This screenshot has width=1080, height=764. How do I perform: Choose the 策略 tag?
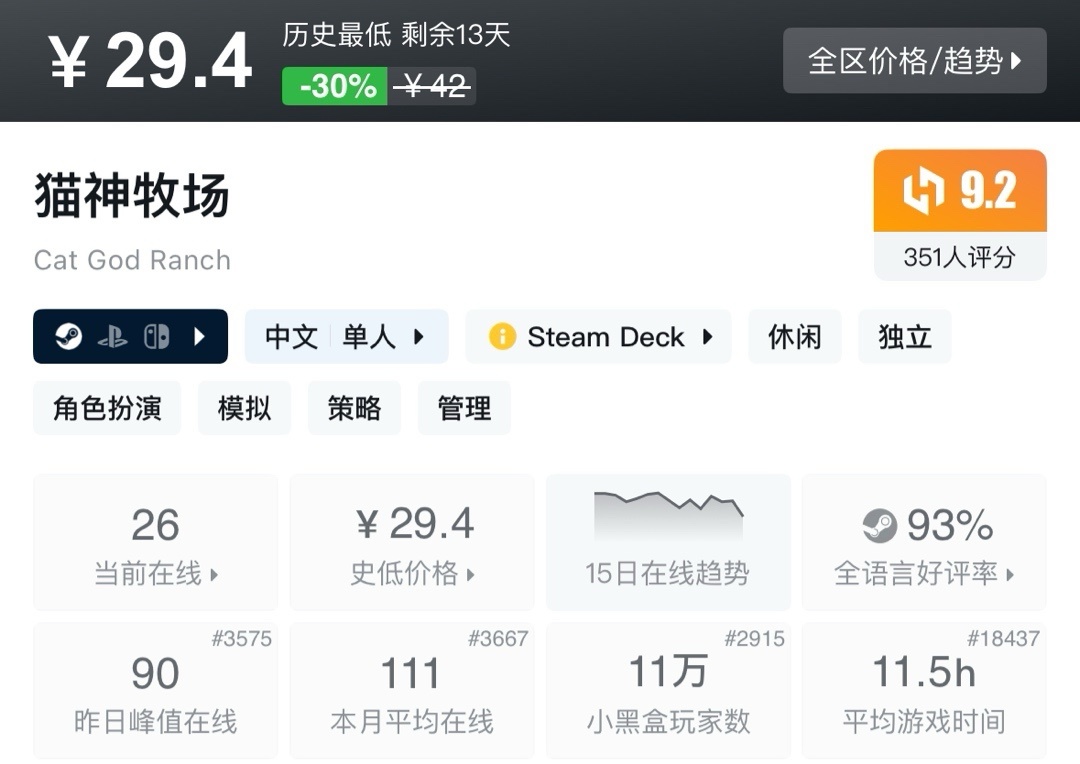[354, 408]
